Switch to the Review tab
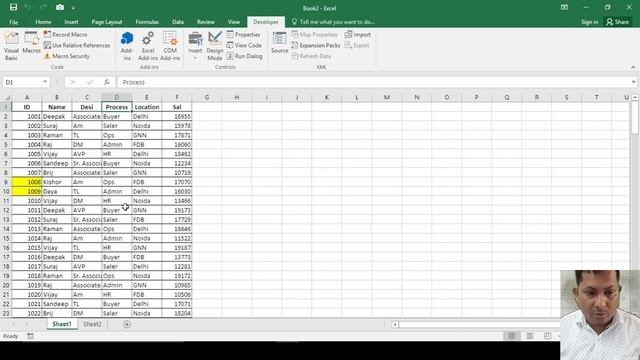This screenshot has width=640, height=360. click(206, 22)
